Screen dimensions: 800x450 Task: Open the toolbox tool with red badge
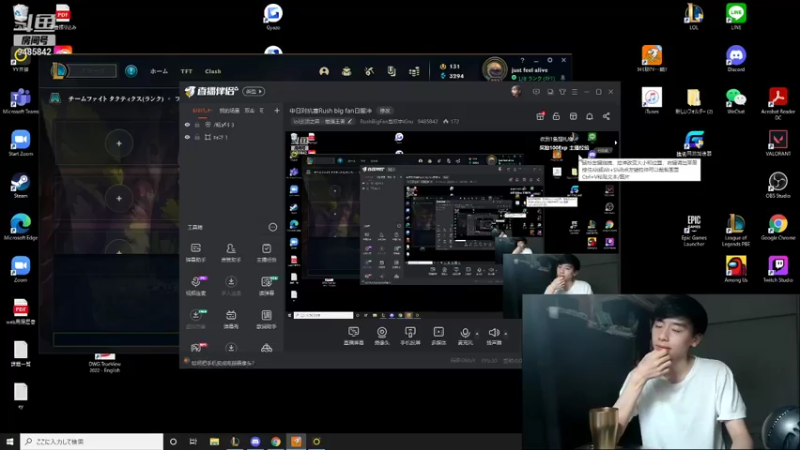click(196, 347)
